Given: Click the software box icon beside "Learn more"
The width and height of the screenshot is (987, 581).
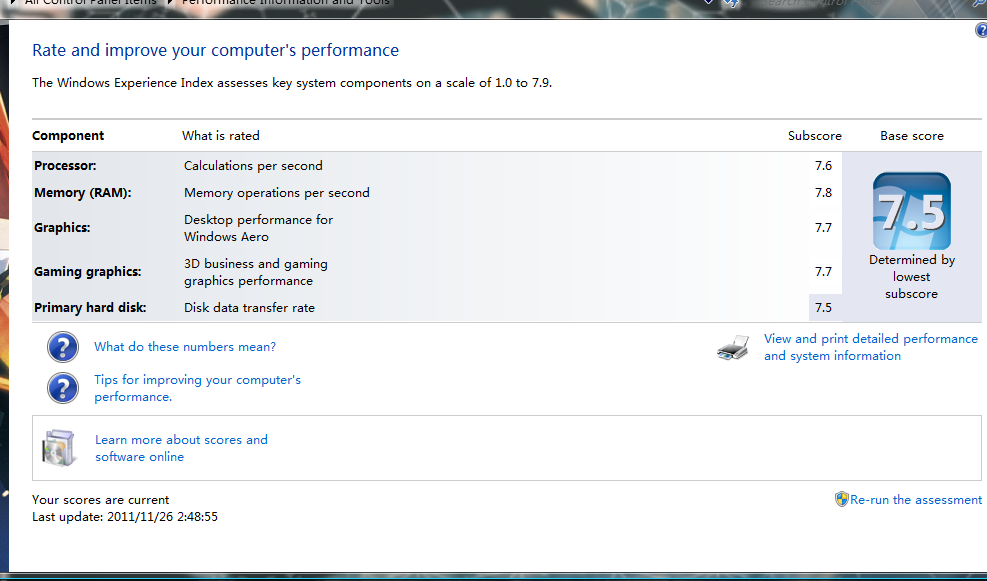Looking at the screenshot, I should (59, 448).
